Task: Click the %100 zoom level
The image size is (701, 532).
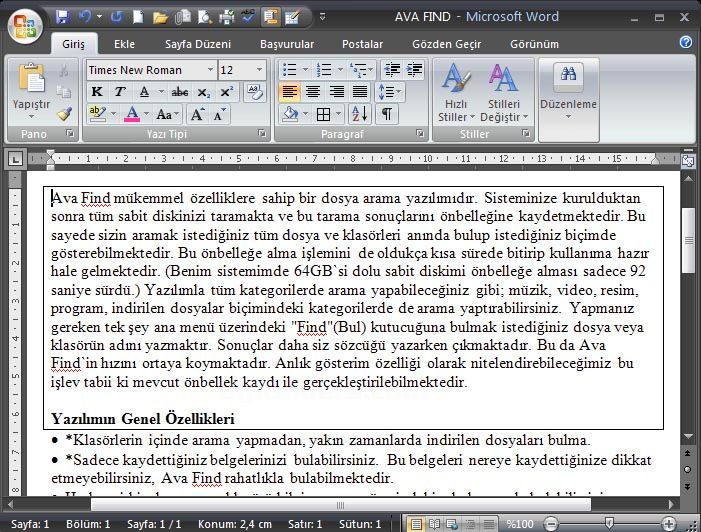Action: 519,524
